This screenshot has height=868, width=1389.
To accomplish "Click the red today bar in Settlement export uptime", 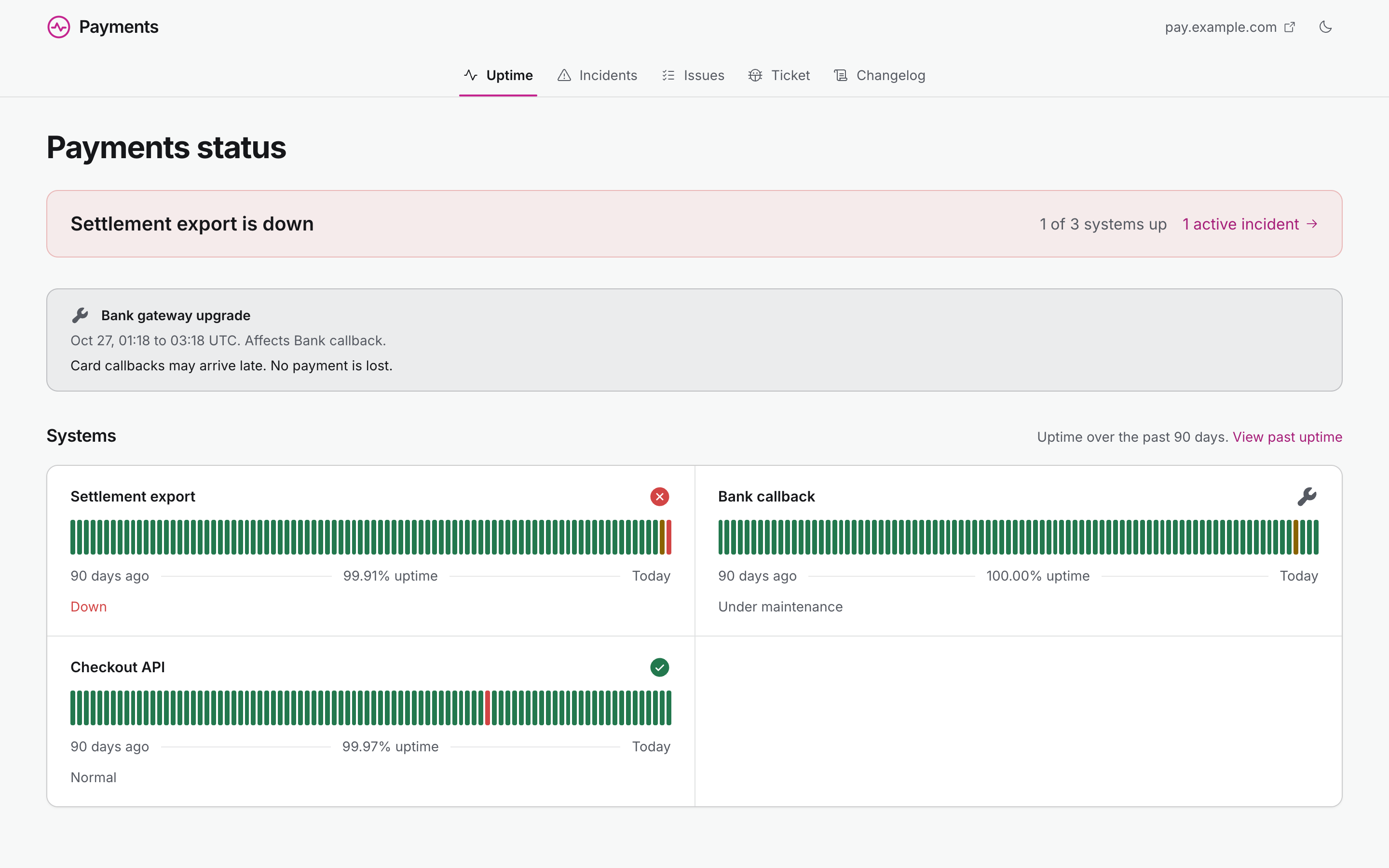I will pos(668,537).
